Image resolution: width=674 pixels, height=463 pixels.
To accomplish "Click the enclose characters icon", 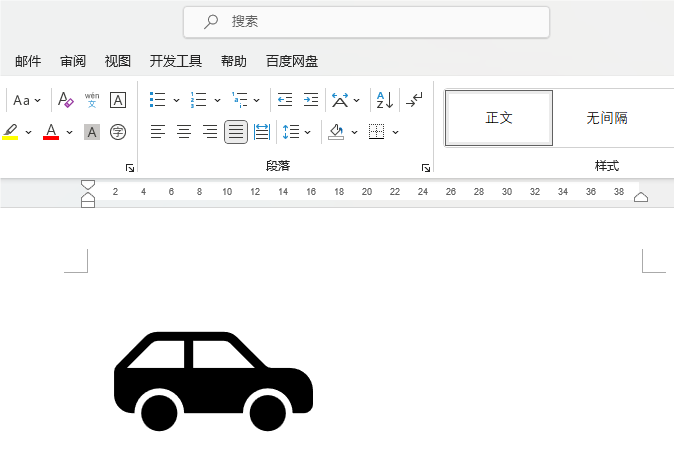I will pos(118,132).
